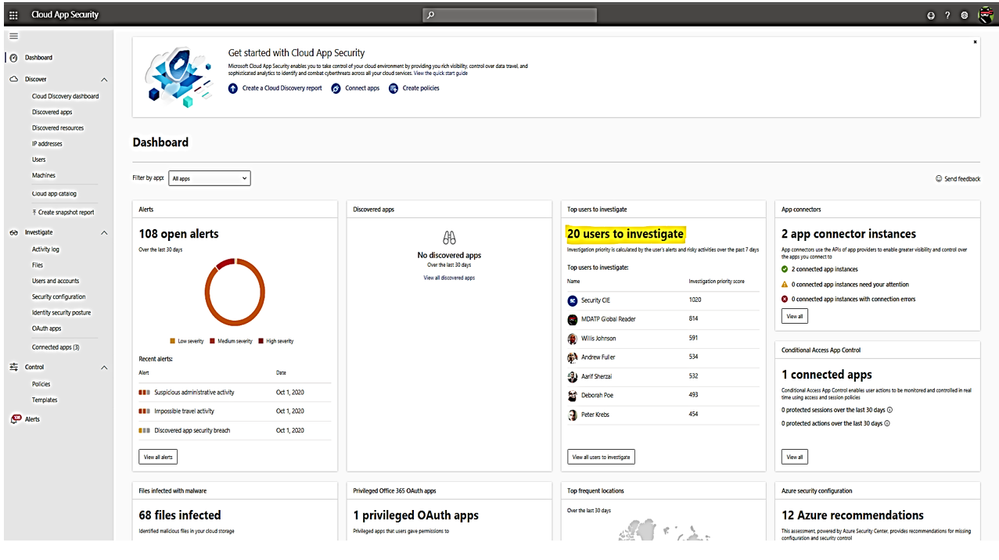Click Create snapshot report
The height and width of the screenshot is (560, 999).
[x=63, y=212]
